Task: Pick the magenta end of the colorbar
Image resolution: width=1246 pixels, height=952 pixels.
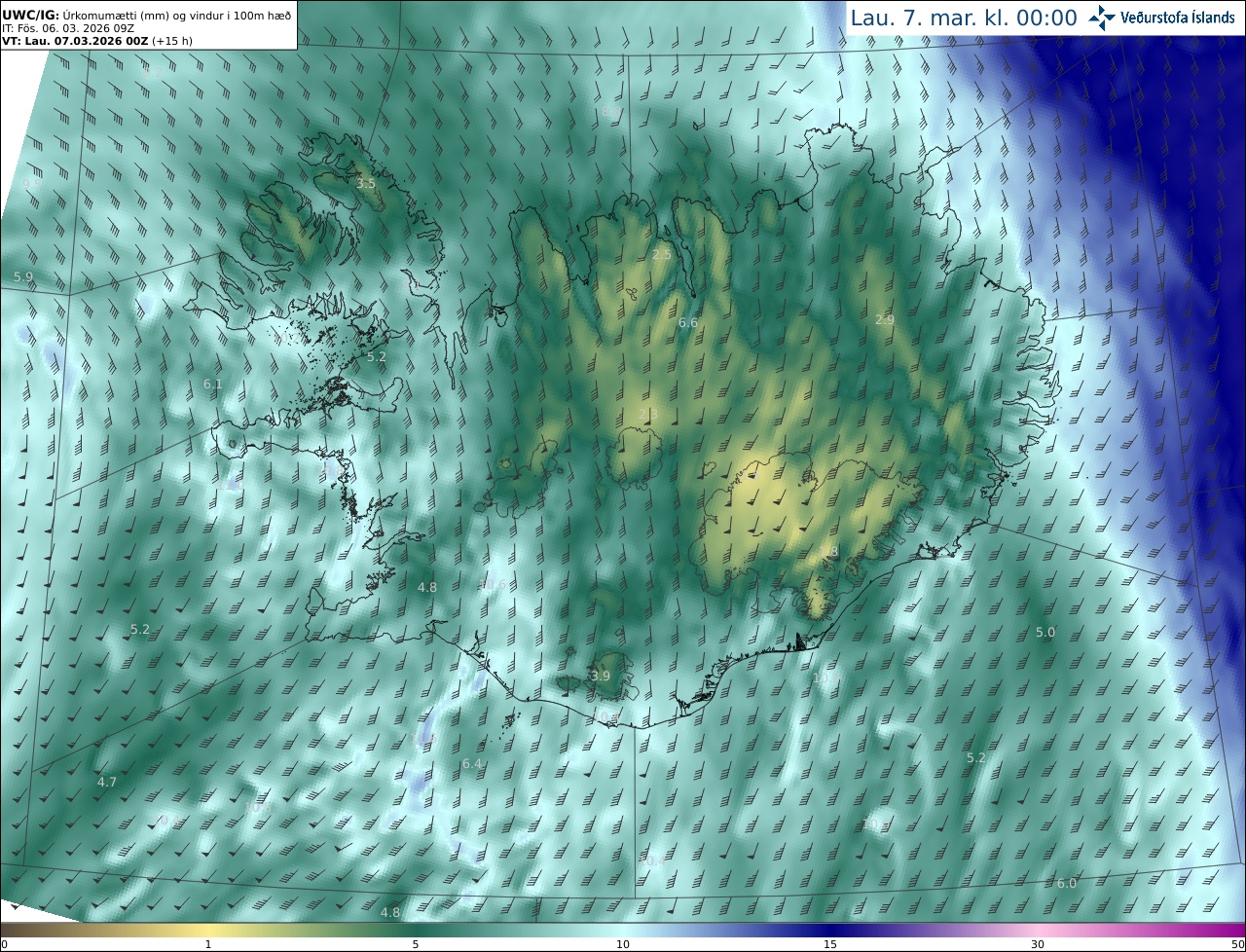Action: coord(1217,930)
